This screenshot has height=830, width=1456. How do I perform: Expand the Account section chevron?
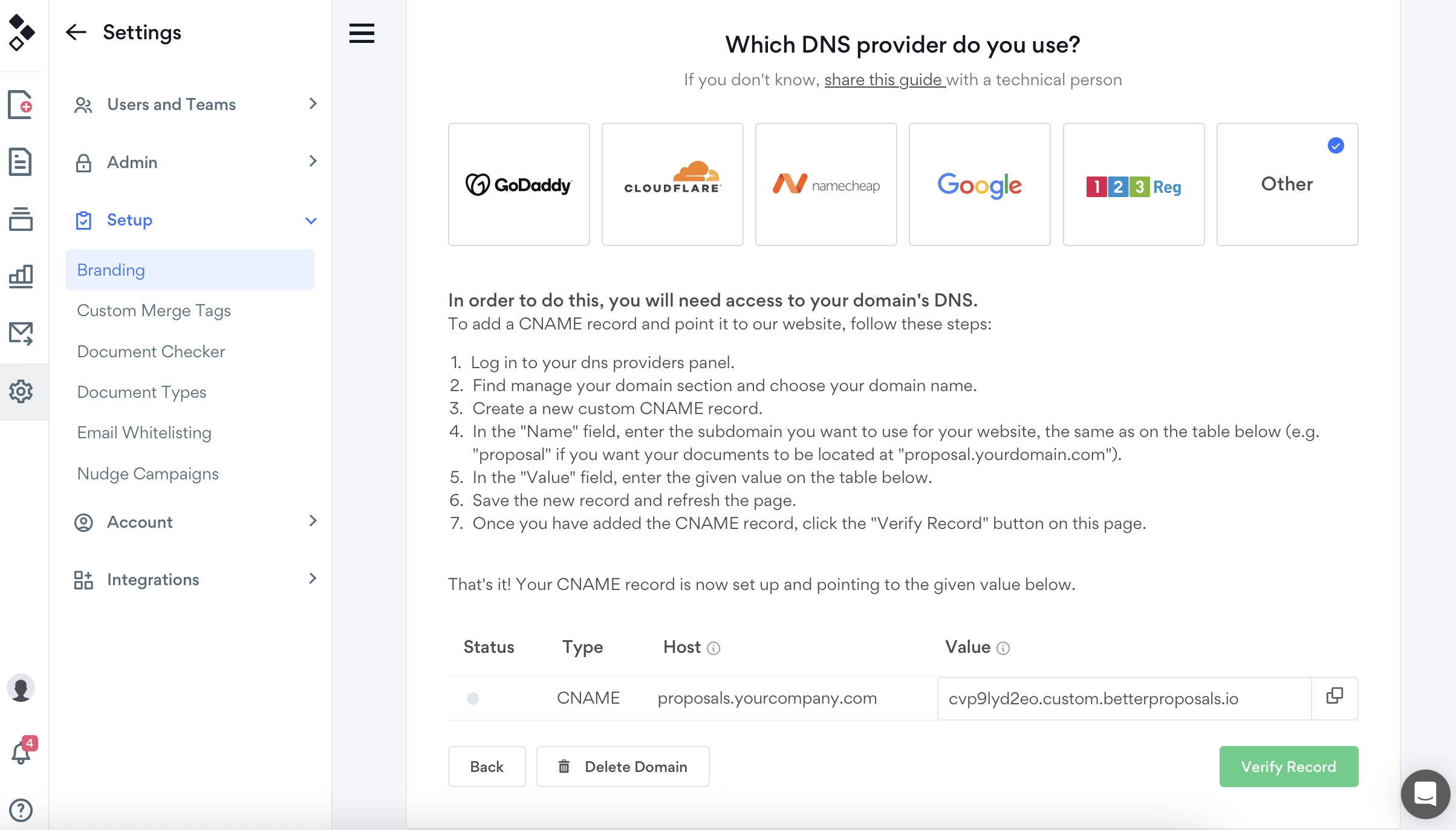tap(313, 520)
